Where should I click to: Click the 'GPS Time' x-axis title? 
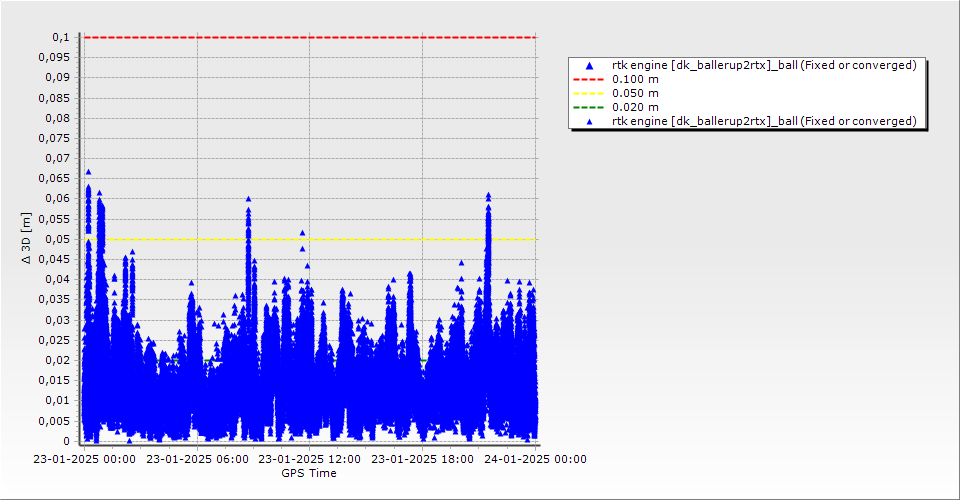pos(309,473)
